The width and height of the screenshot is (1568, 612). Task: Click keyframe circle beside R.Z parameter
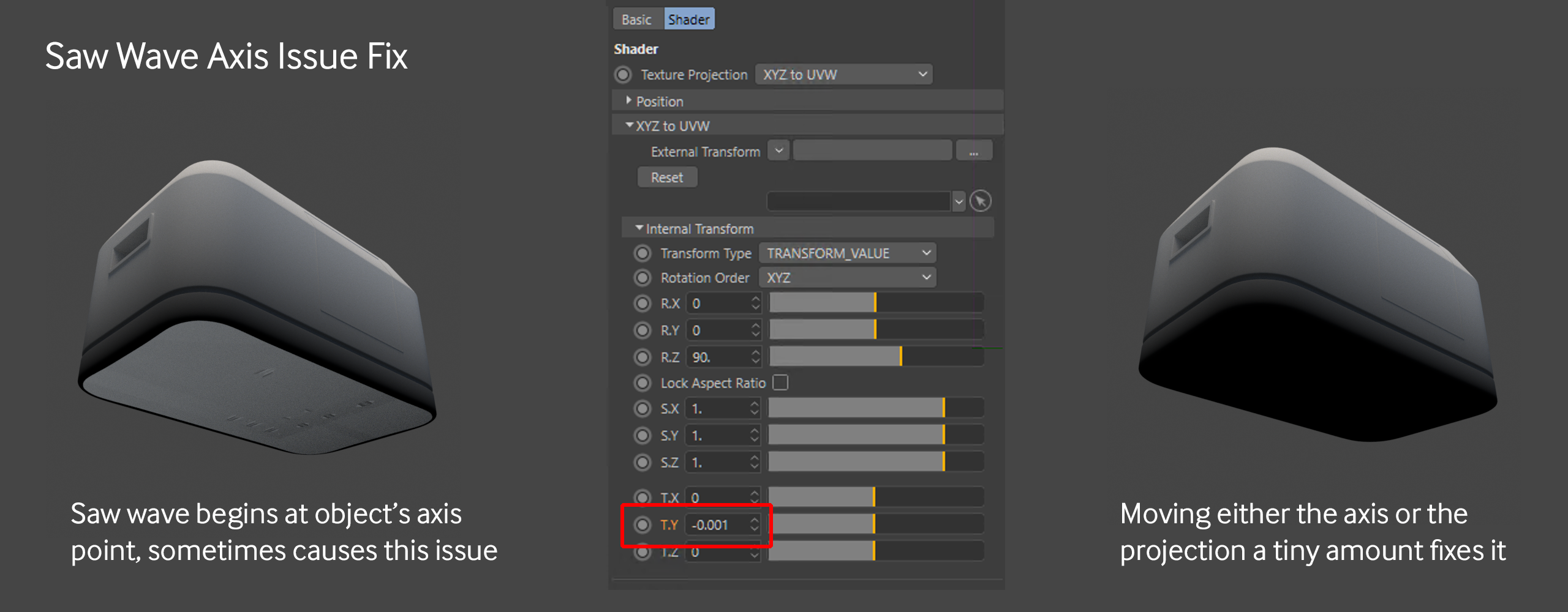pyautogui.click(x=642, y=357)
